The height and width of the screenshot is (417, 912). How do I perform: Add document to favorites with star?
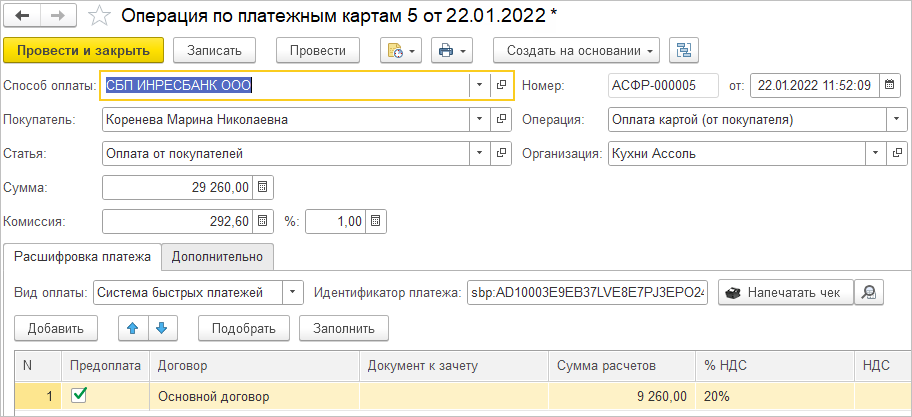[x=98, y=16]
